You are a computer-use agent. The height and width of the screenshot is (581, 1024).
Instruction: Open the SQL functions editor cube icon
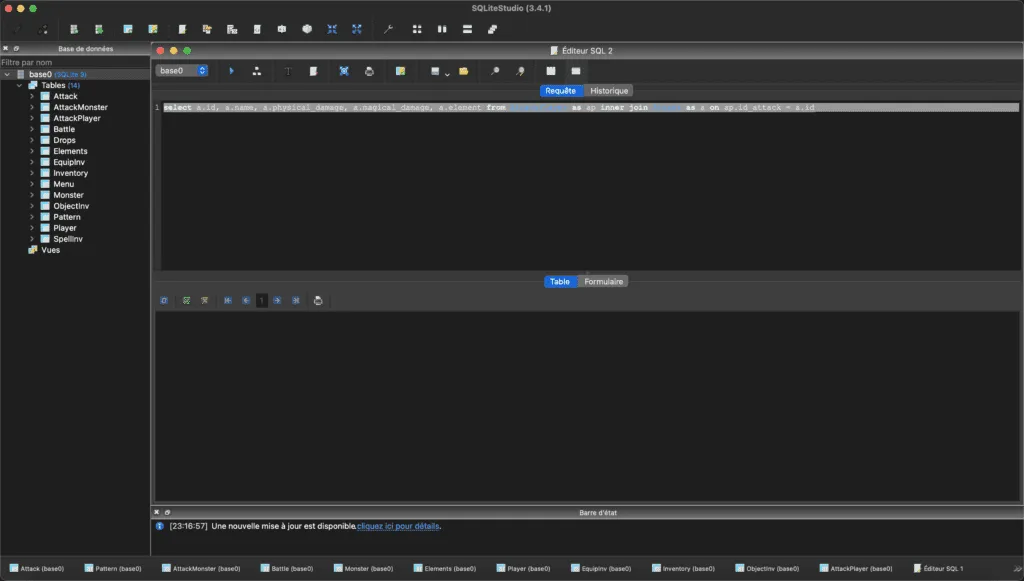307,29
